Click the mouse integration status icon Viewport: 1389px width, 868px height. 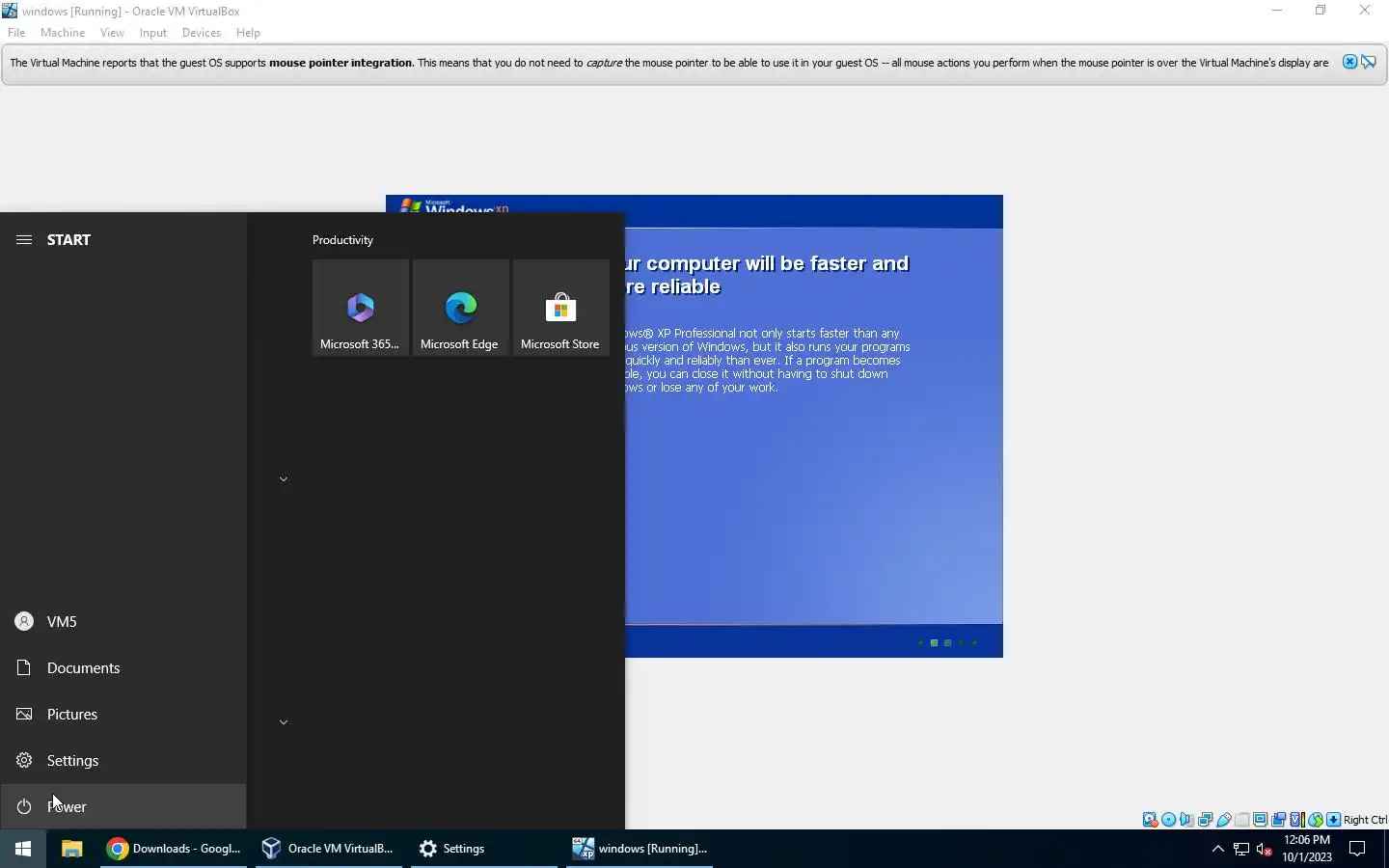coord(1315,820)
